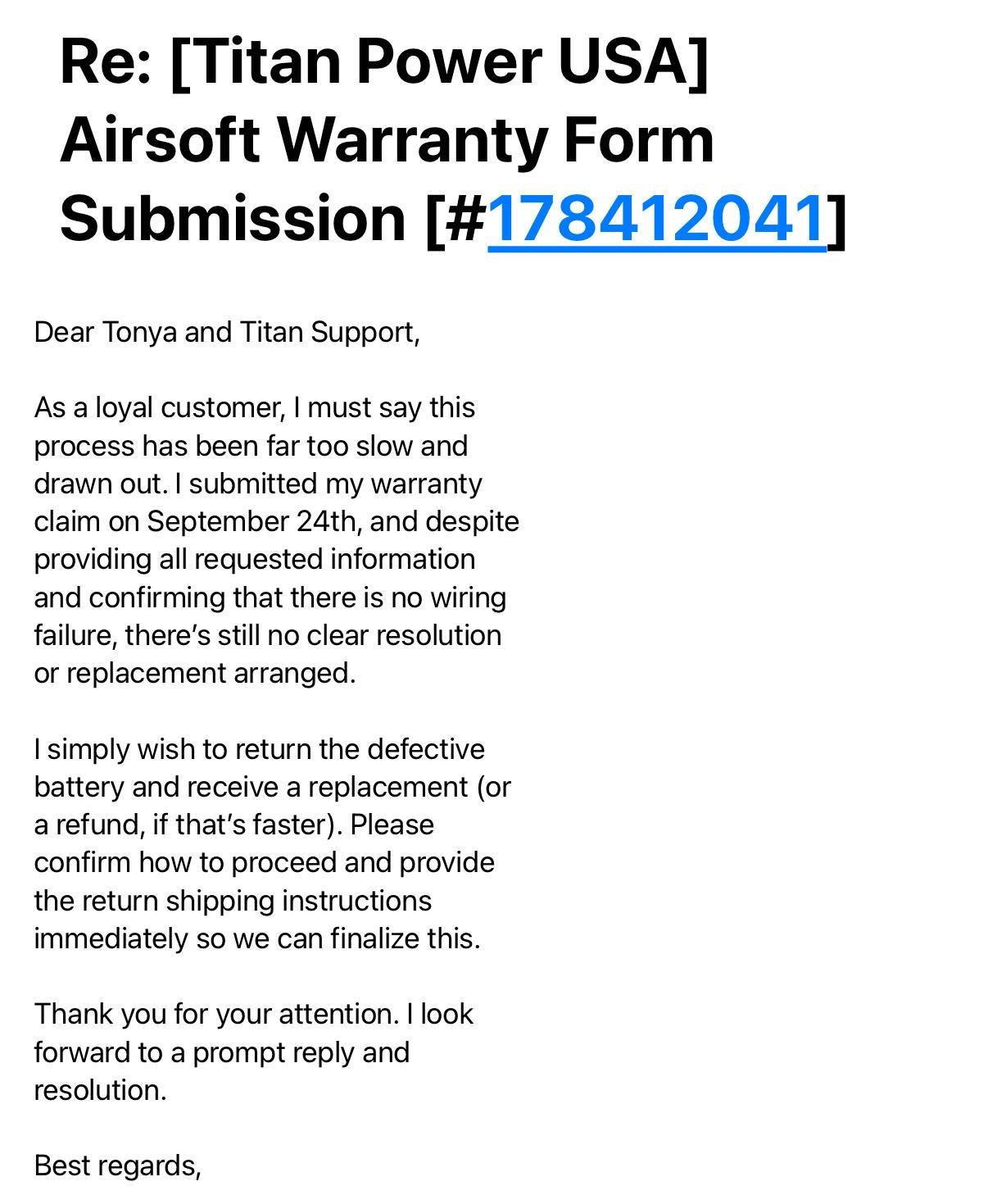
Task: Click the phrase 'a refund, if that's faster'
Action: (184, 825)
